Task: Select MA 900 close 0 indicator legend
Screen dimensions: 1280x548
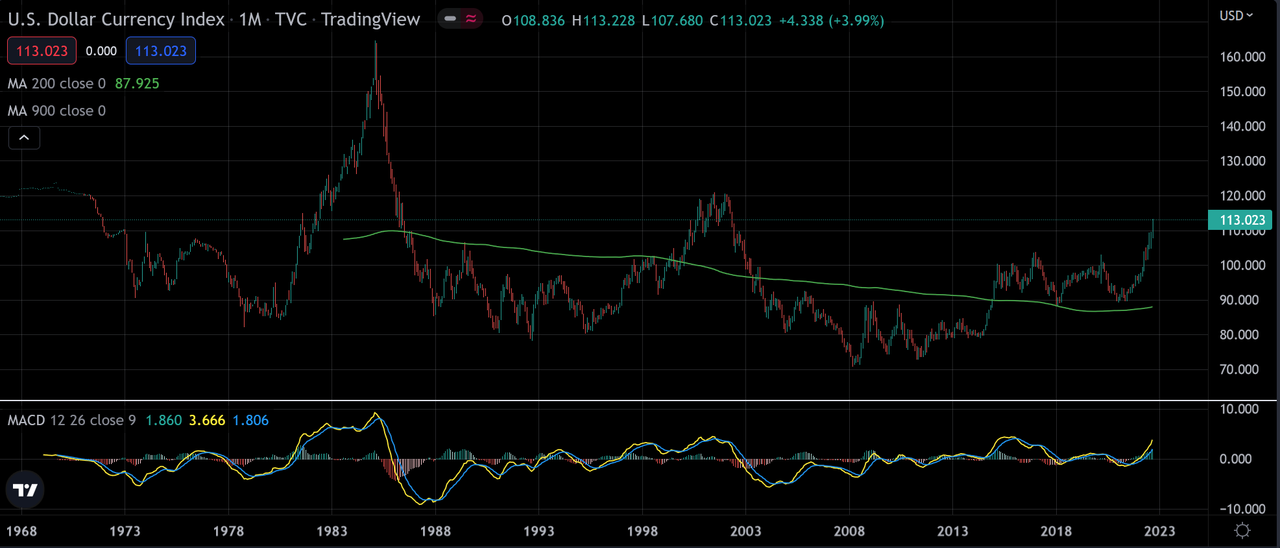Action: (57, 111)
